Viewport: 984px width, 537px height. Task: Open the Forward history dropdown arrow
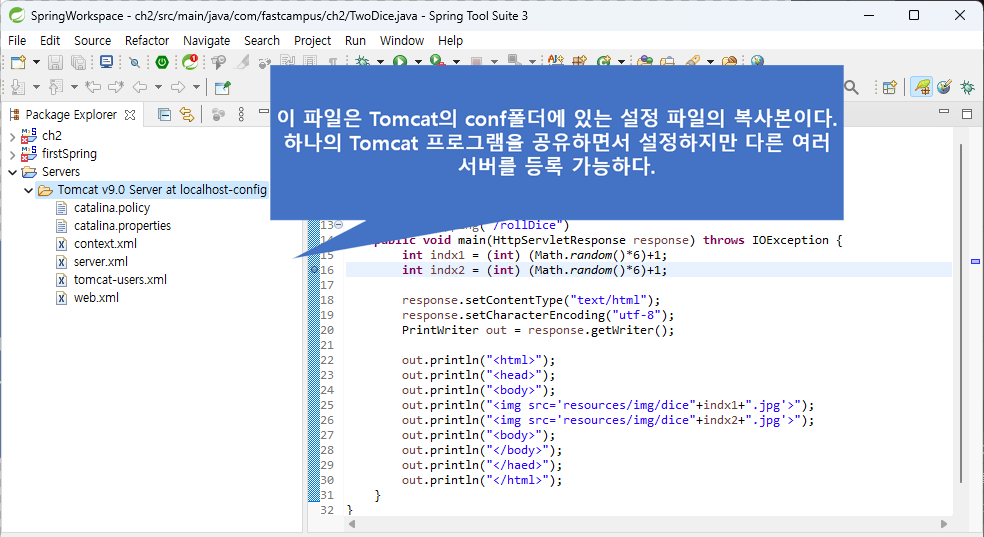(x=196, y=87)
